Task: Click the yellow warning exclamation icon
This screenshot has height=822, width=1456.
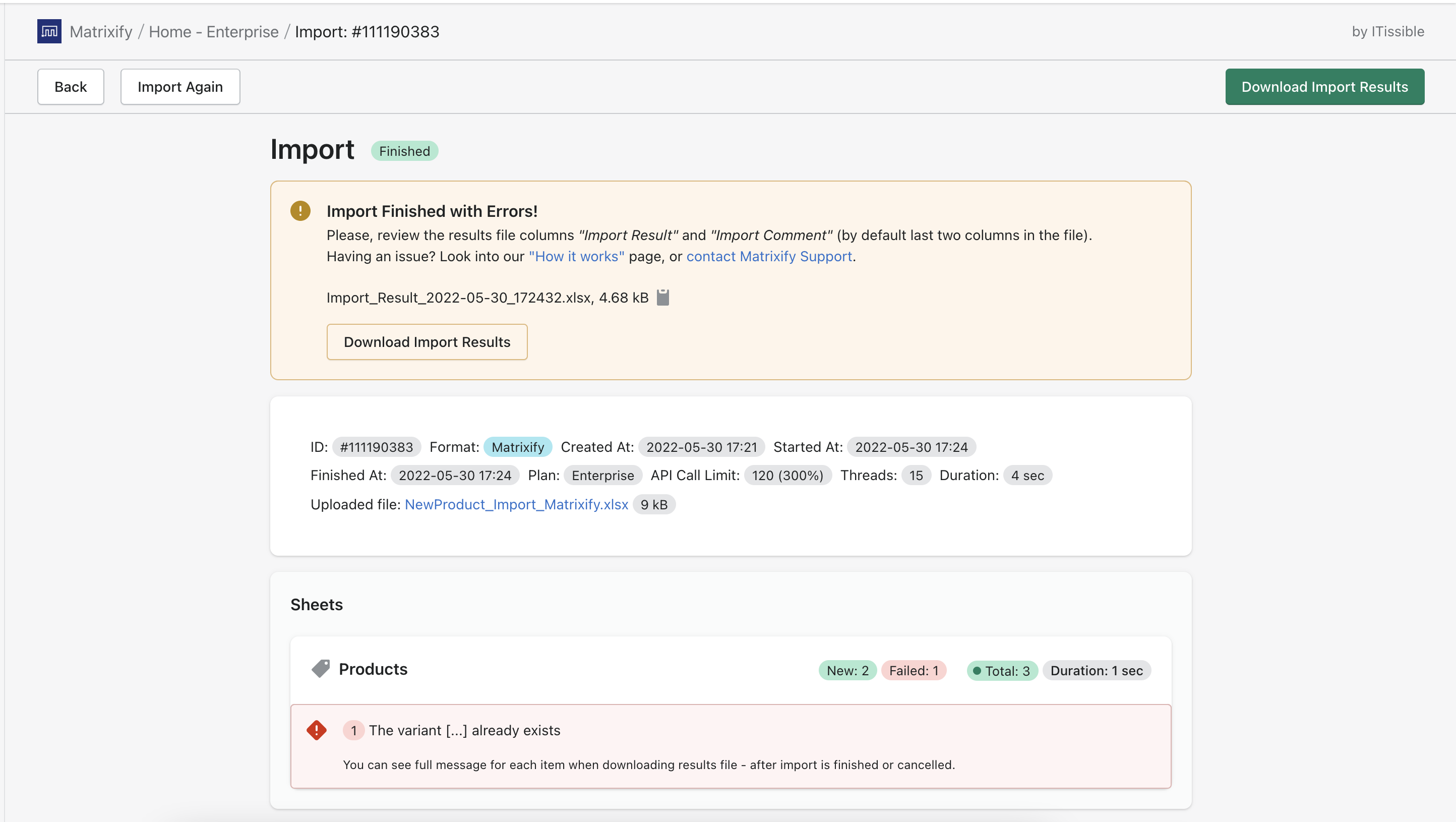Action: 300,211
